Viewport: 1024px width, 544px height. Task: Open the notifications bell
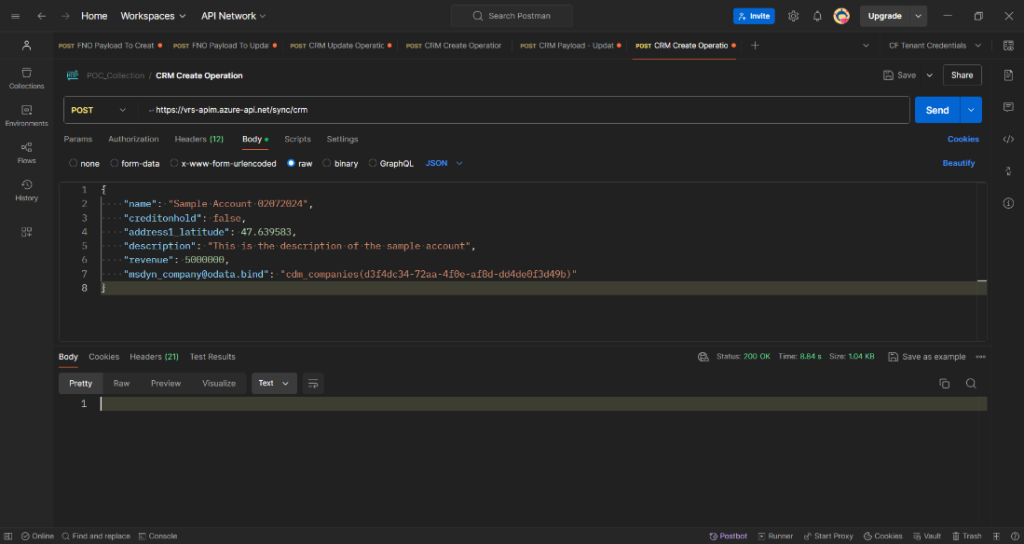coord(817,16)
